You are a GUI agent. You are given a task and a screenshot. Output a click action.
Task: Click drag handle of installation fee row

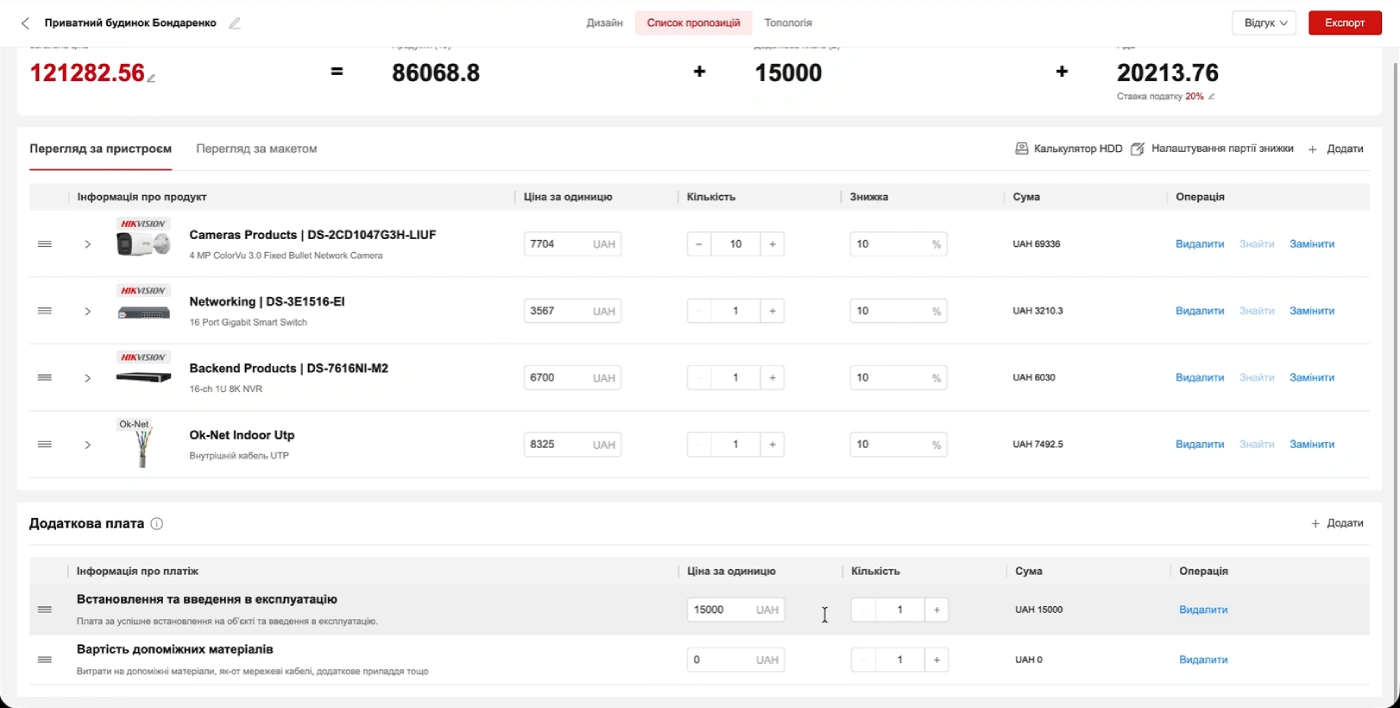44,609
